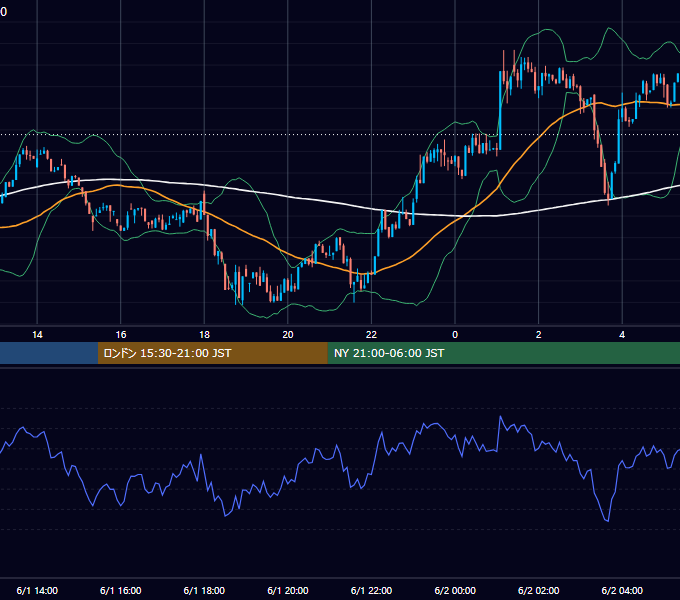Click the 6/2 02:00 time label

click(539, 590)
